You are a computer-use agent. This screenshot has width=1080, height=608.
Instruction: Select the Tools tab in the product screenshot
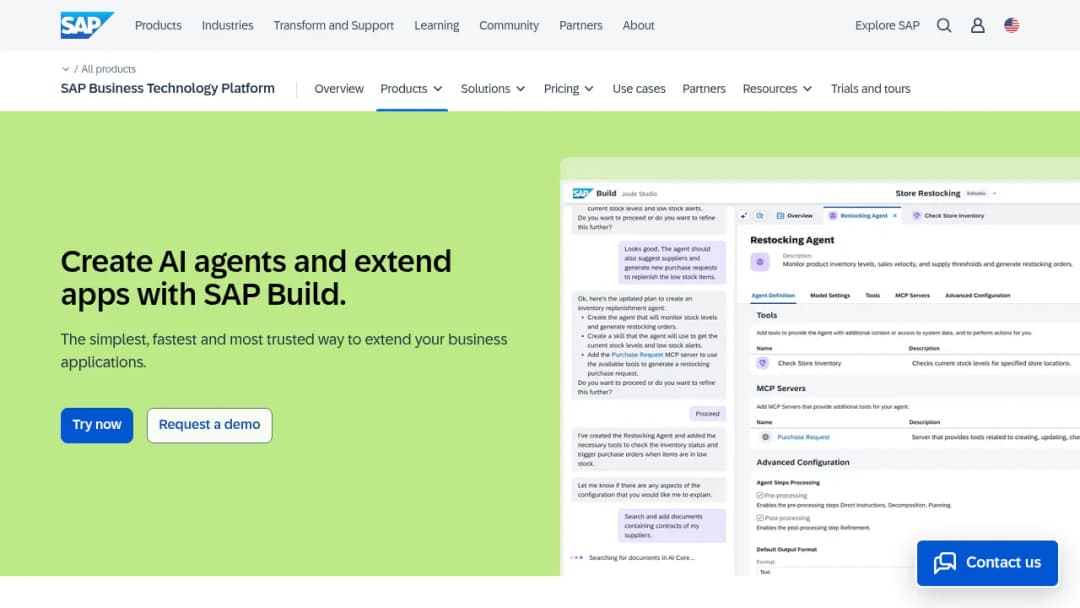pos(873,295)
